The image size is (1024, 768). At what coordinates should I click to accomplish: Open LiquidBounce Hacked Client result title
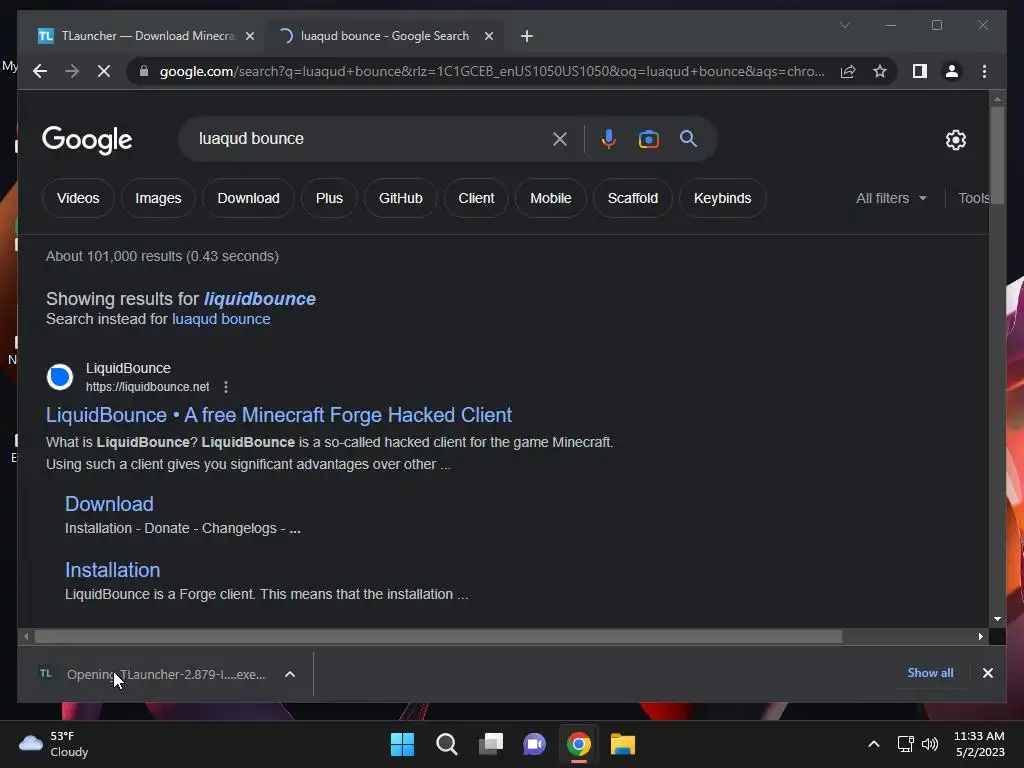point(279,415)
